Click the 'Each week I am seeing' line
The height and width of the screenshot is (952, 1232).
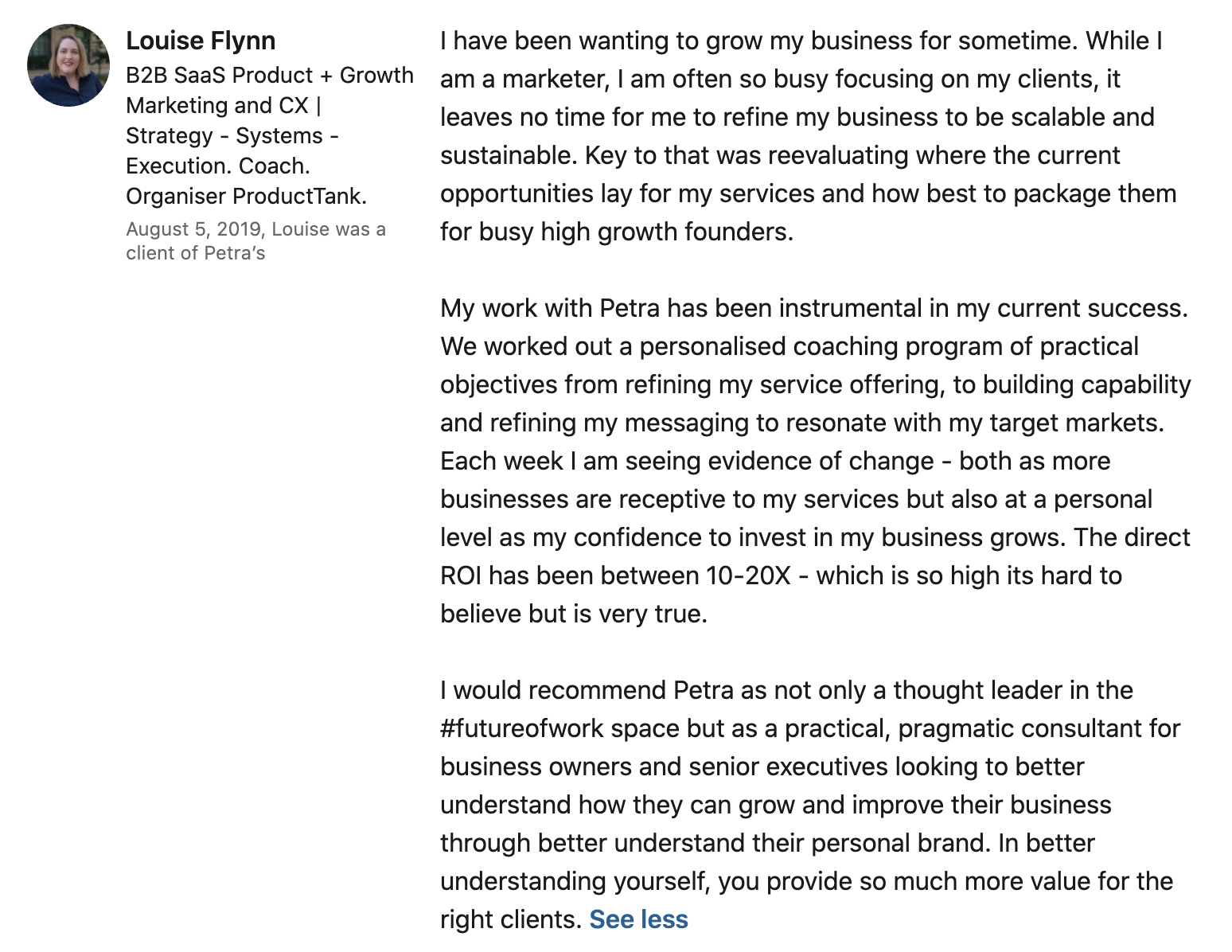(x=775, y=461)
